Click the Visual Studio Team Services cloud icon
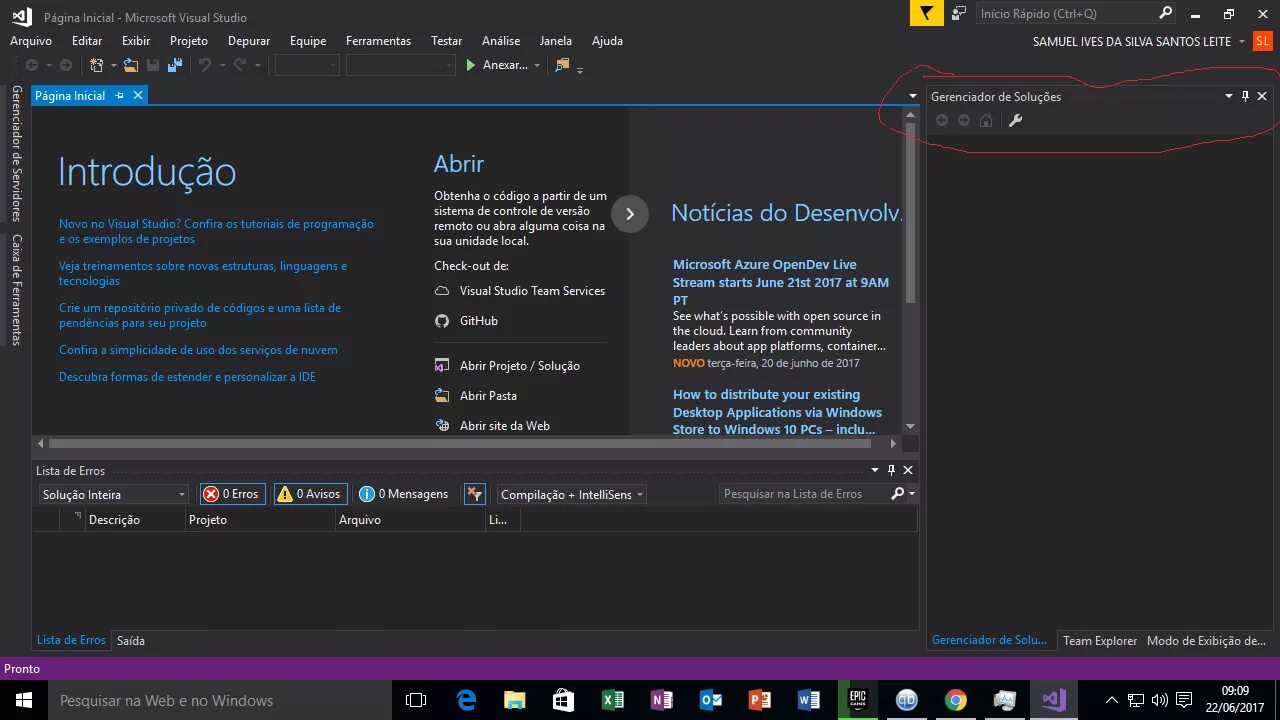Viewport: 1280px width, 720px height. (x=442, y=291)
